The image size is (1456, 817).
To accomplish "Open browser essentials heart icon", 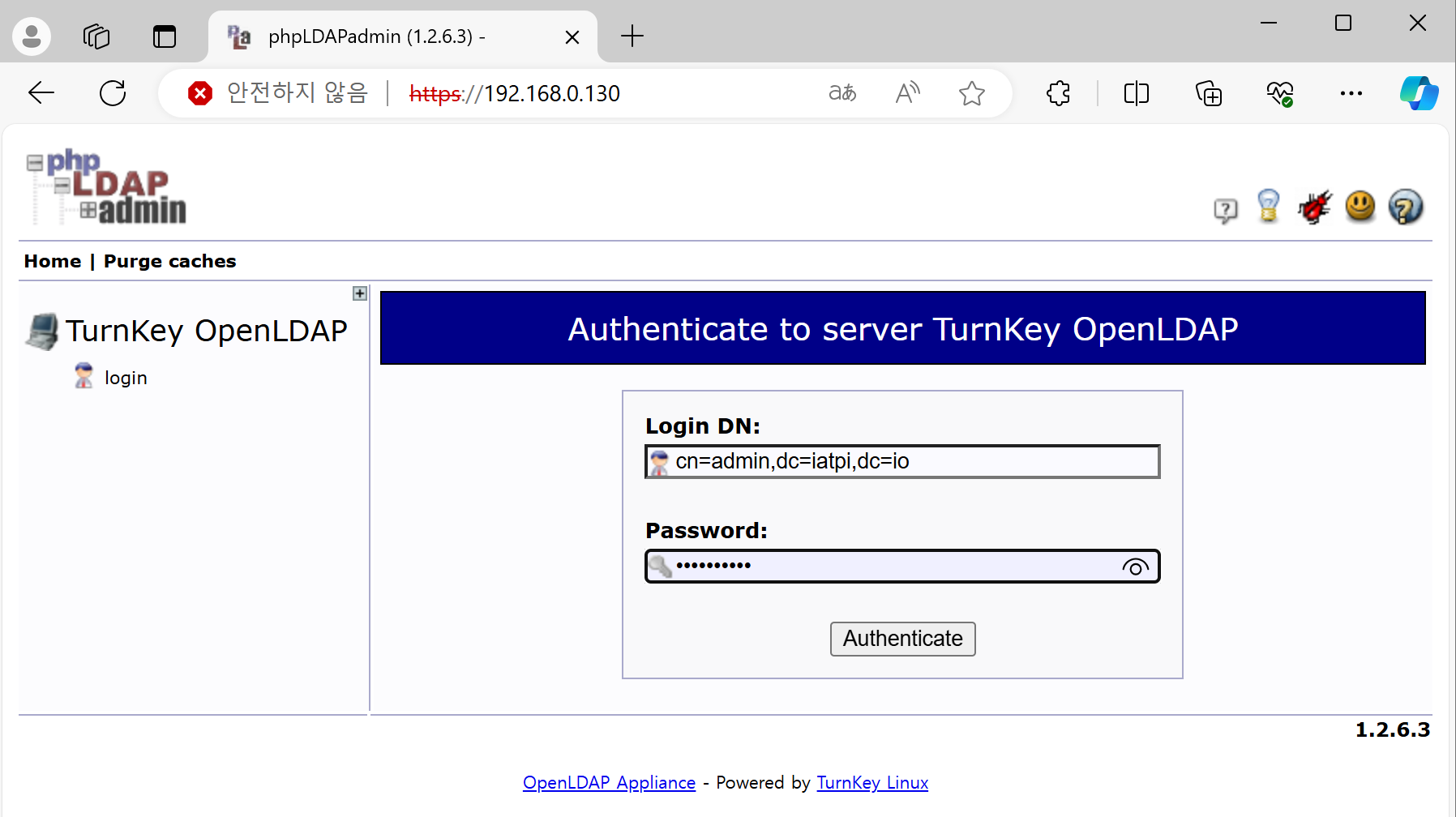I will [1280, 93].
